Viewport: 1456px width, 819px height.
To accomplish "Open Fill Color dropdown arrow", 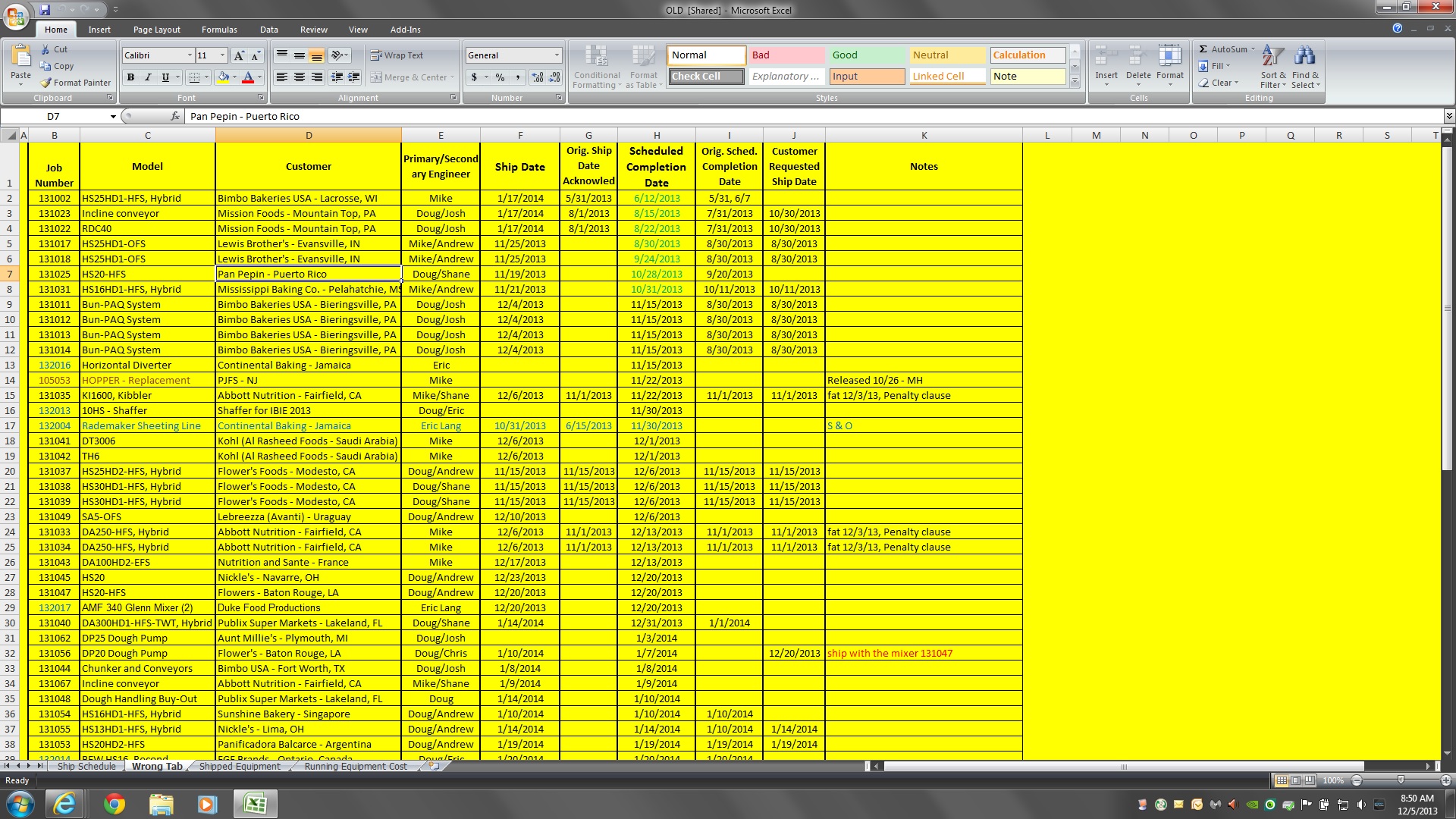I will 234,77.
